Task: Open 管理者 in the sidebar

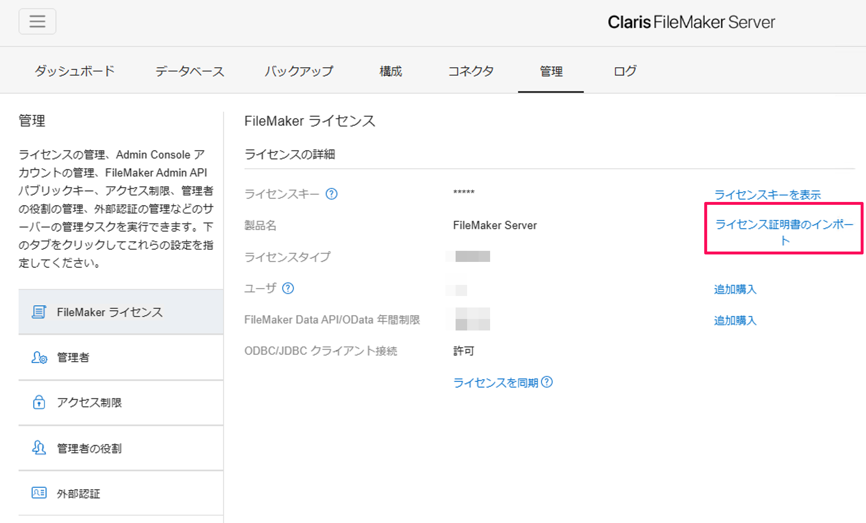Action: [121, 357]
